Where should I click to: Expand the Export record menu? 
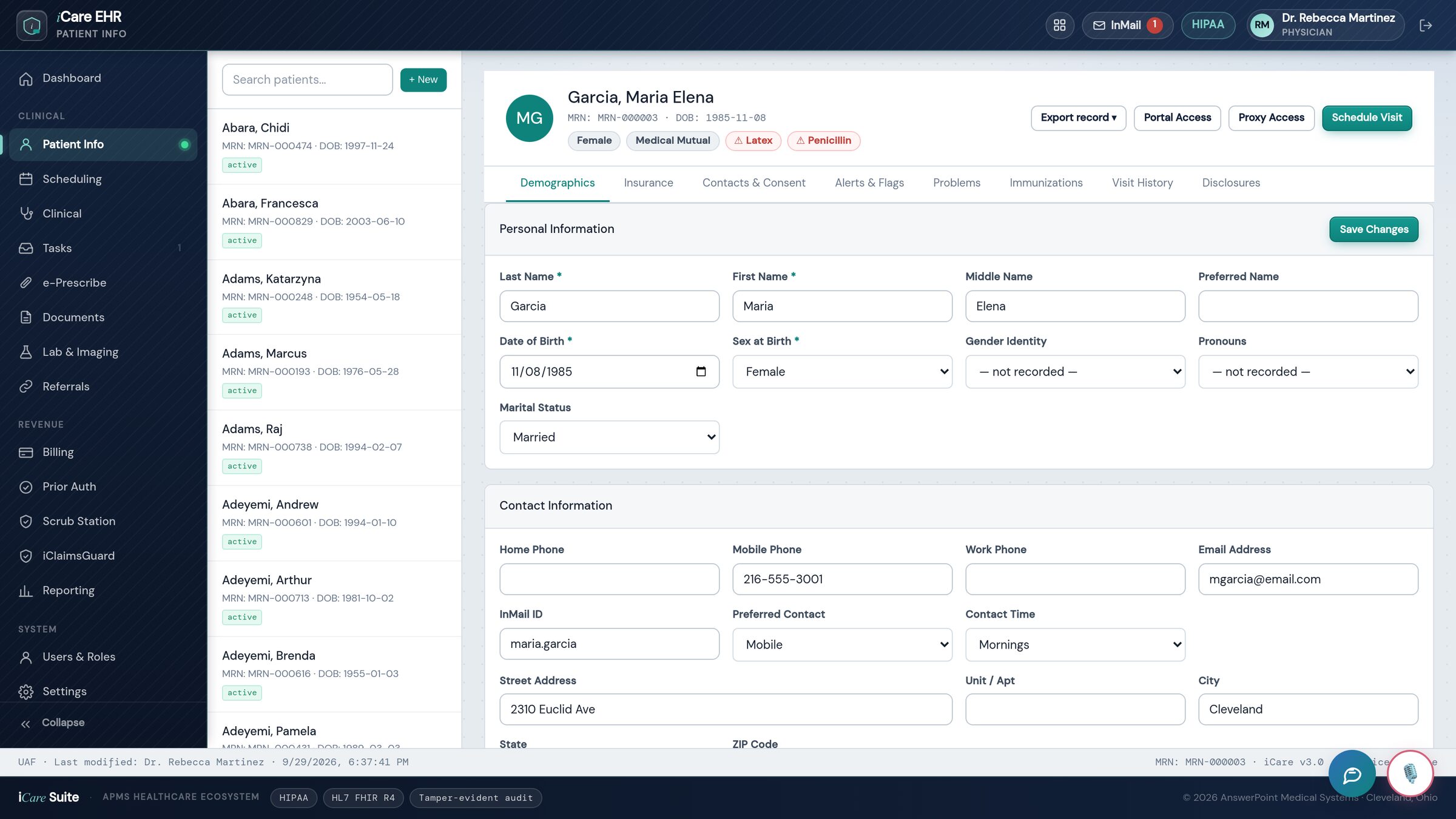[1078, 118]
